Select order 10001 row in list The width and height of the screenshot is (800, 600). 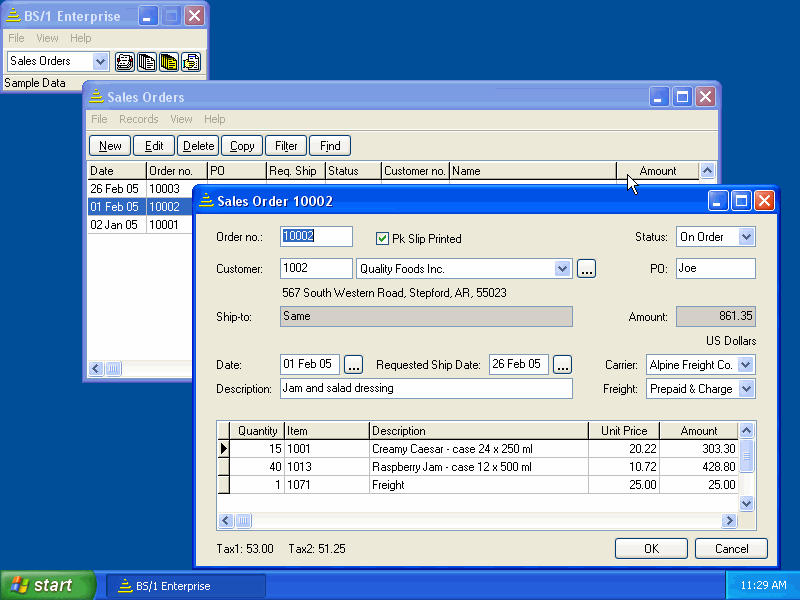click(x=140, y=224)
